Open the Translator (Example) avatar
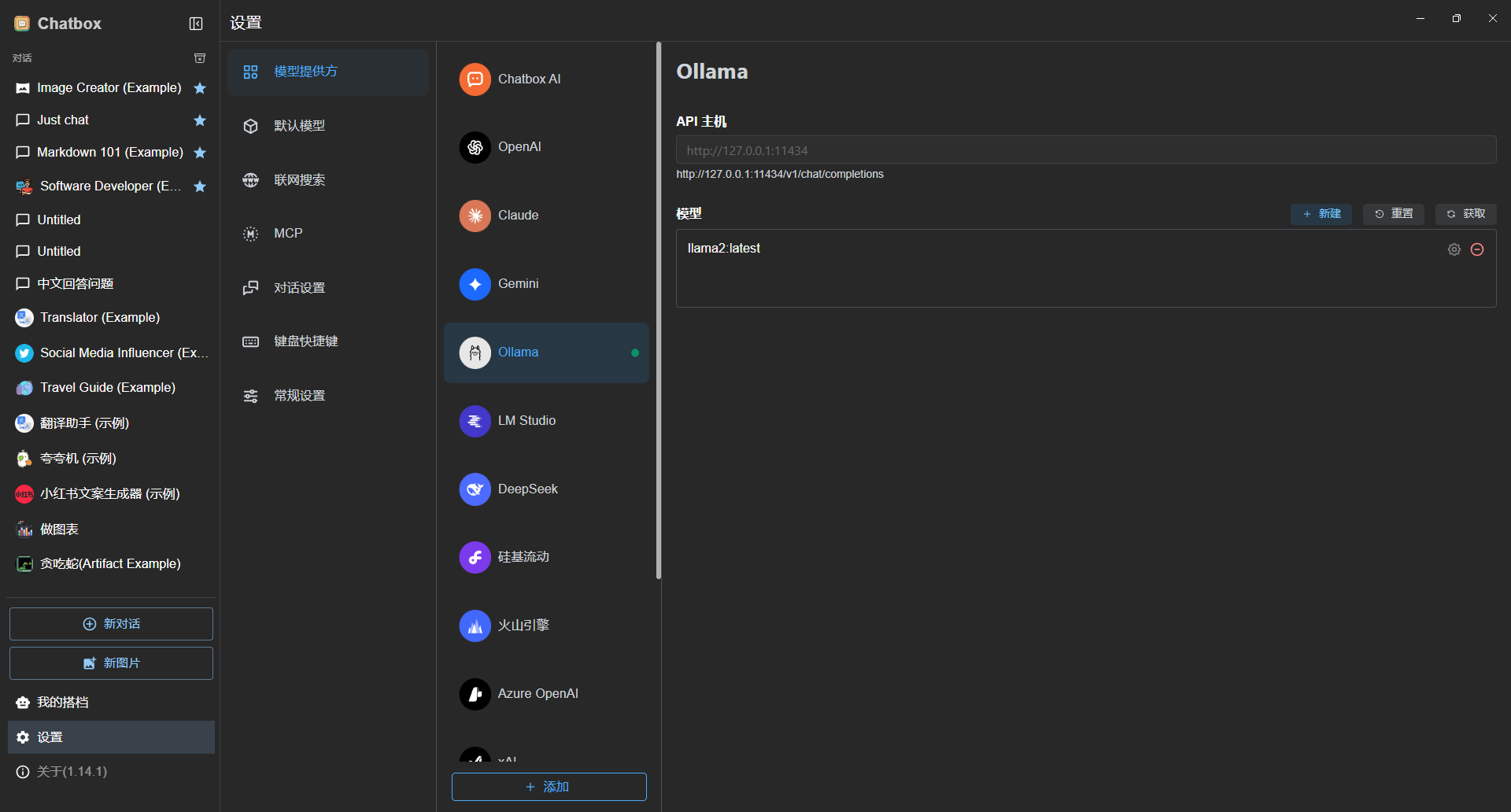The image size is (1511, 812). coord(24,318)
